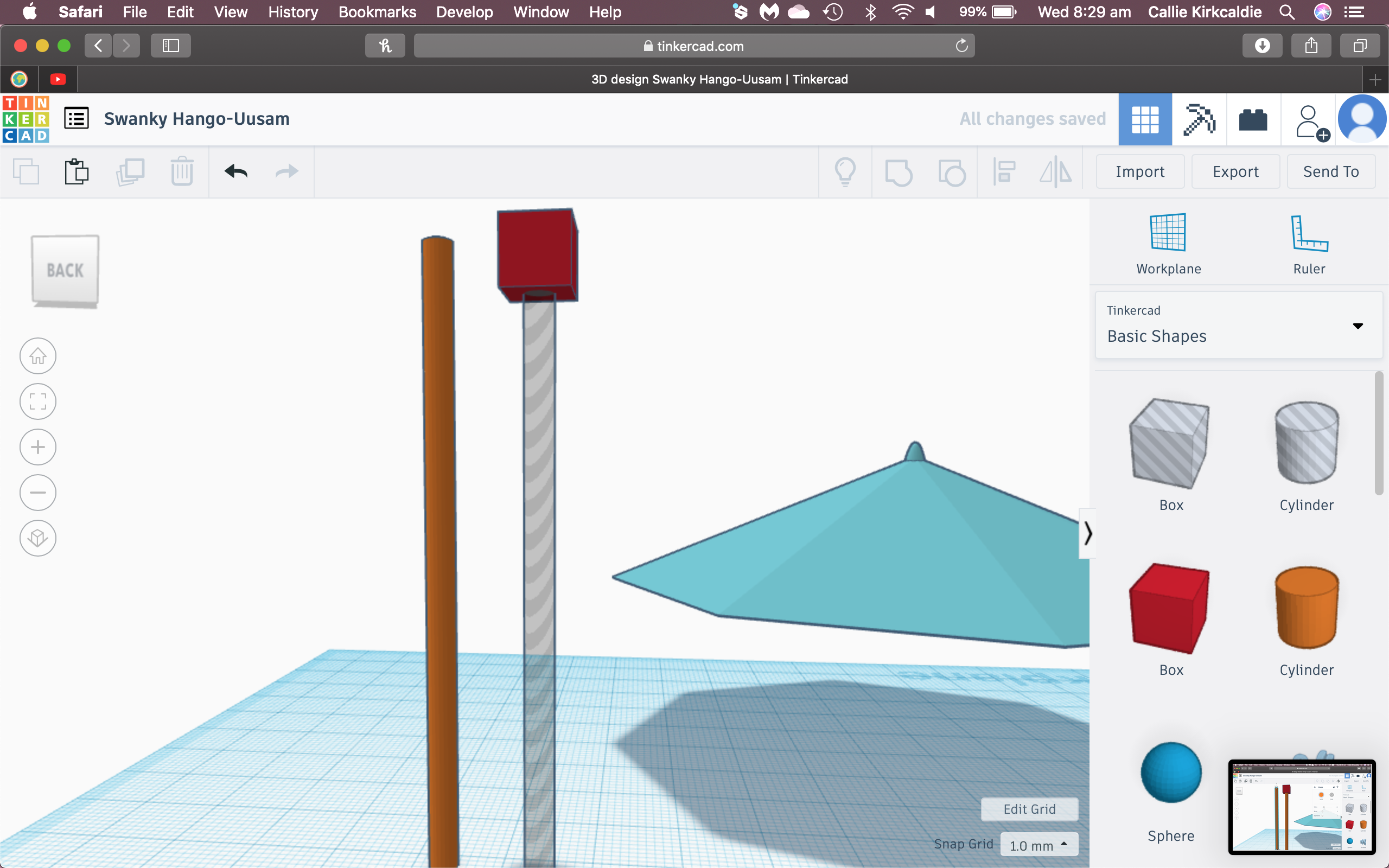Click the shapes panel scrollbar

click(x=1379, y=433)
